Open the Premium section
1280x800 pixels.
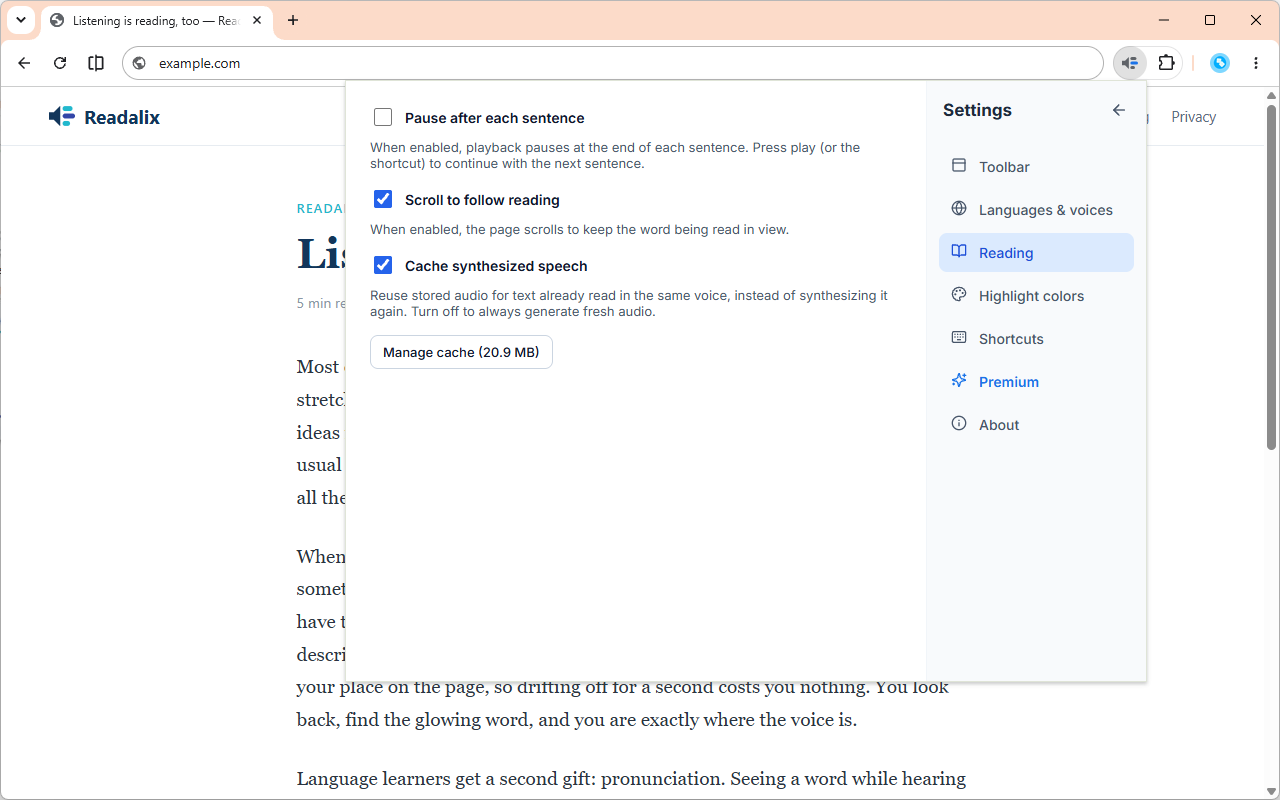tap(1036, 382)
